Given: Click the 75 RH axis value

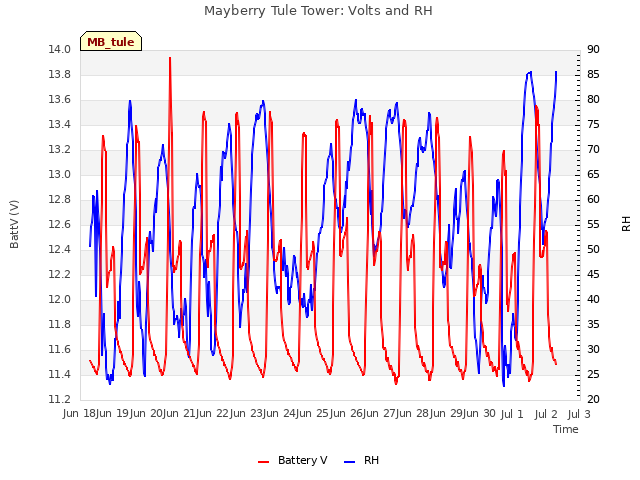Looking at the screenshot, I should (x=593, y=124).
